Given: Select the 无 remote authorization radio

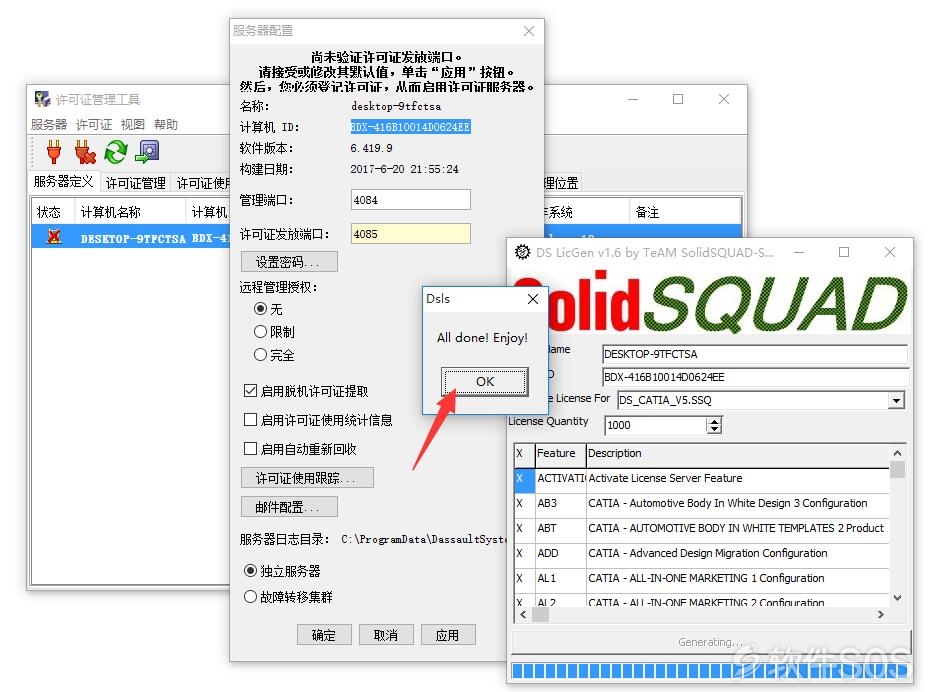Looking at the screenshot, I should coord(260,308).
